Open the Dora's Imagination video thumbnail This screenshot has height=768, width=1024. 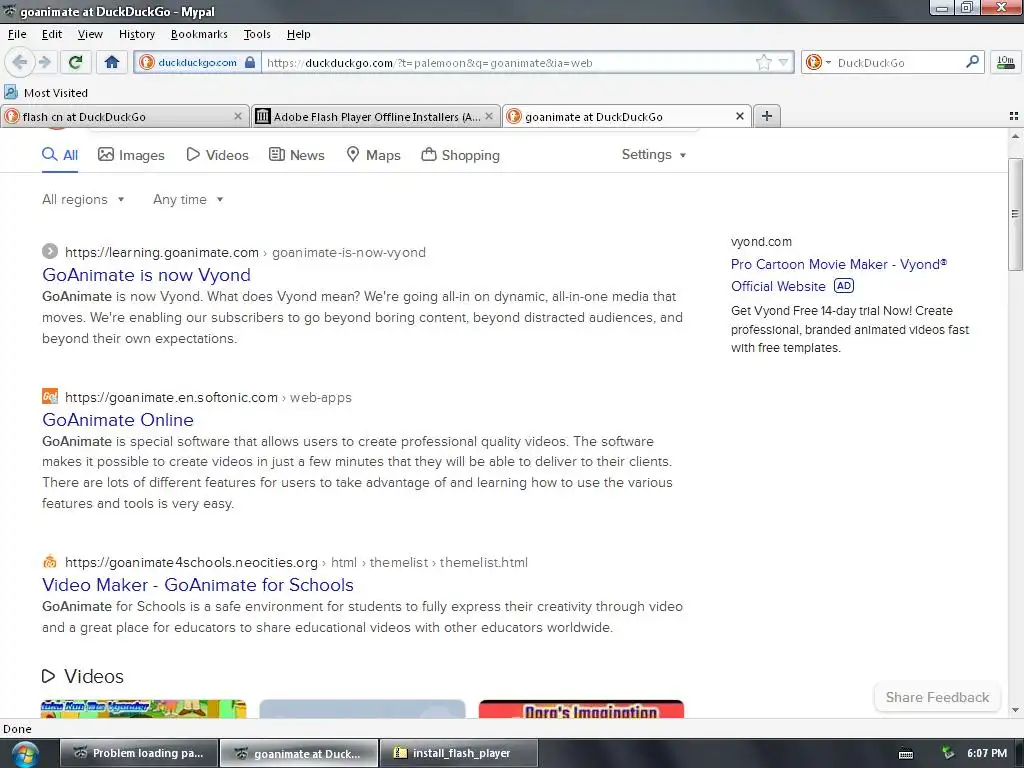pos(581,709)
